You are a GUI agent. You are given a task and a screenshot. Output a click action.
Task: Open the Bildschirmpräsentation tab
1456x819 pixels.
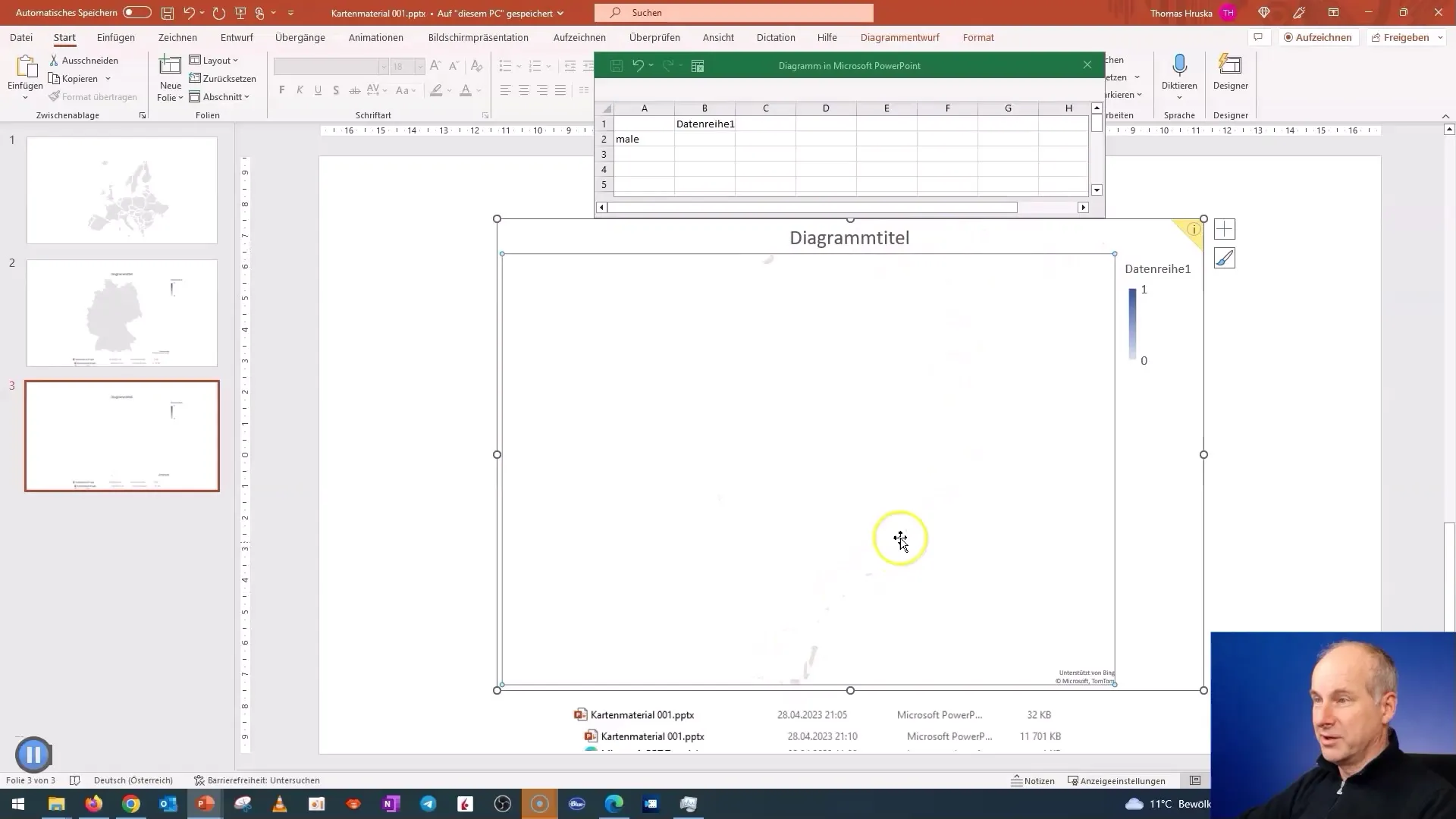[x=479, y=37]
